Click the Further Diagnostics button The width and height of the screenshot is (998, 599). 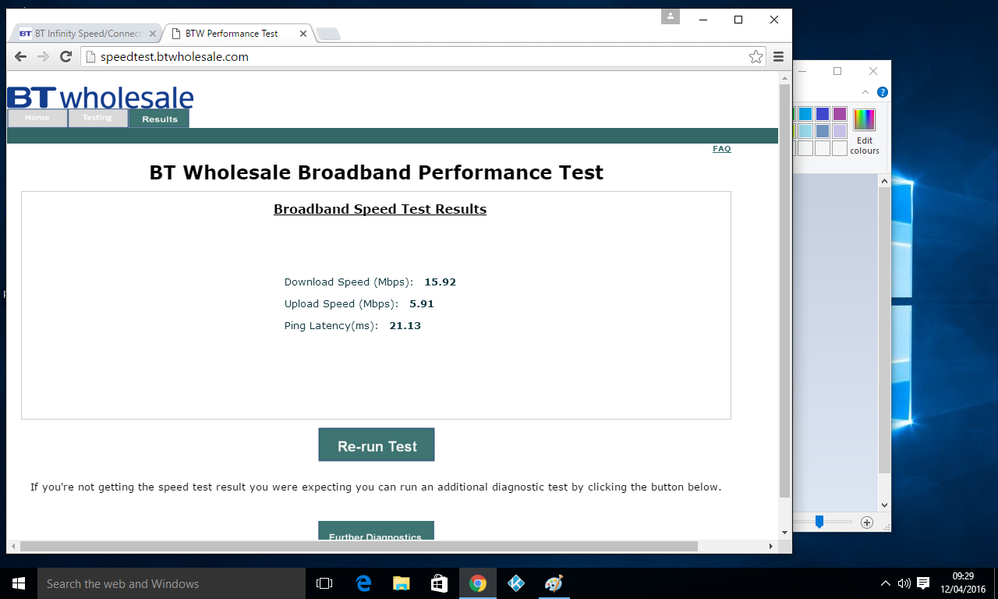[376, 532]
